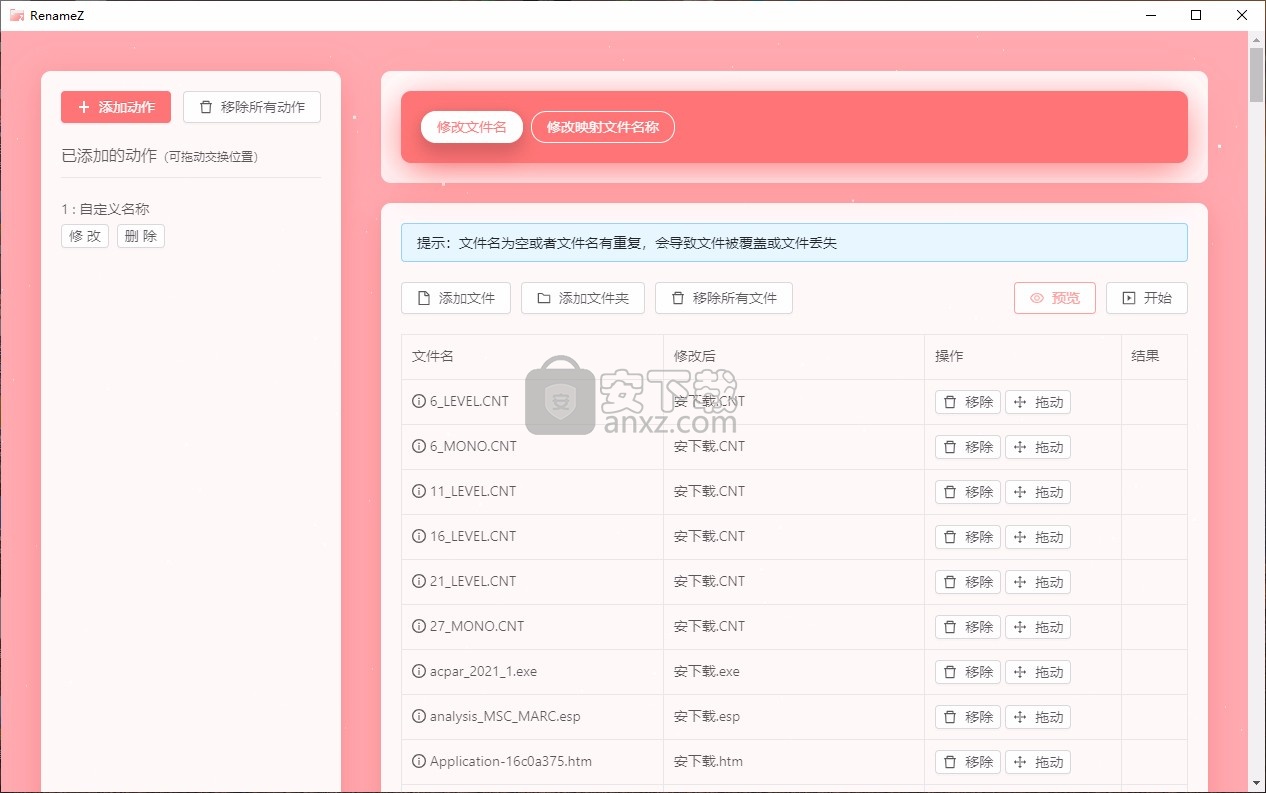Click 拖动 handle in 21_LEVEL.CNT row
1266x793 pixels.
[1038, 582]
